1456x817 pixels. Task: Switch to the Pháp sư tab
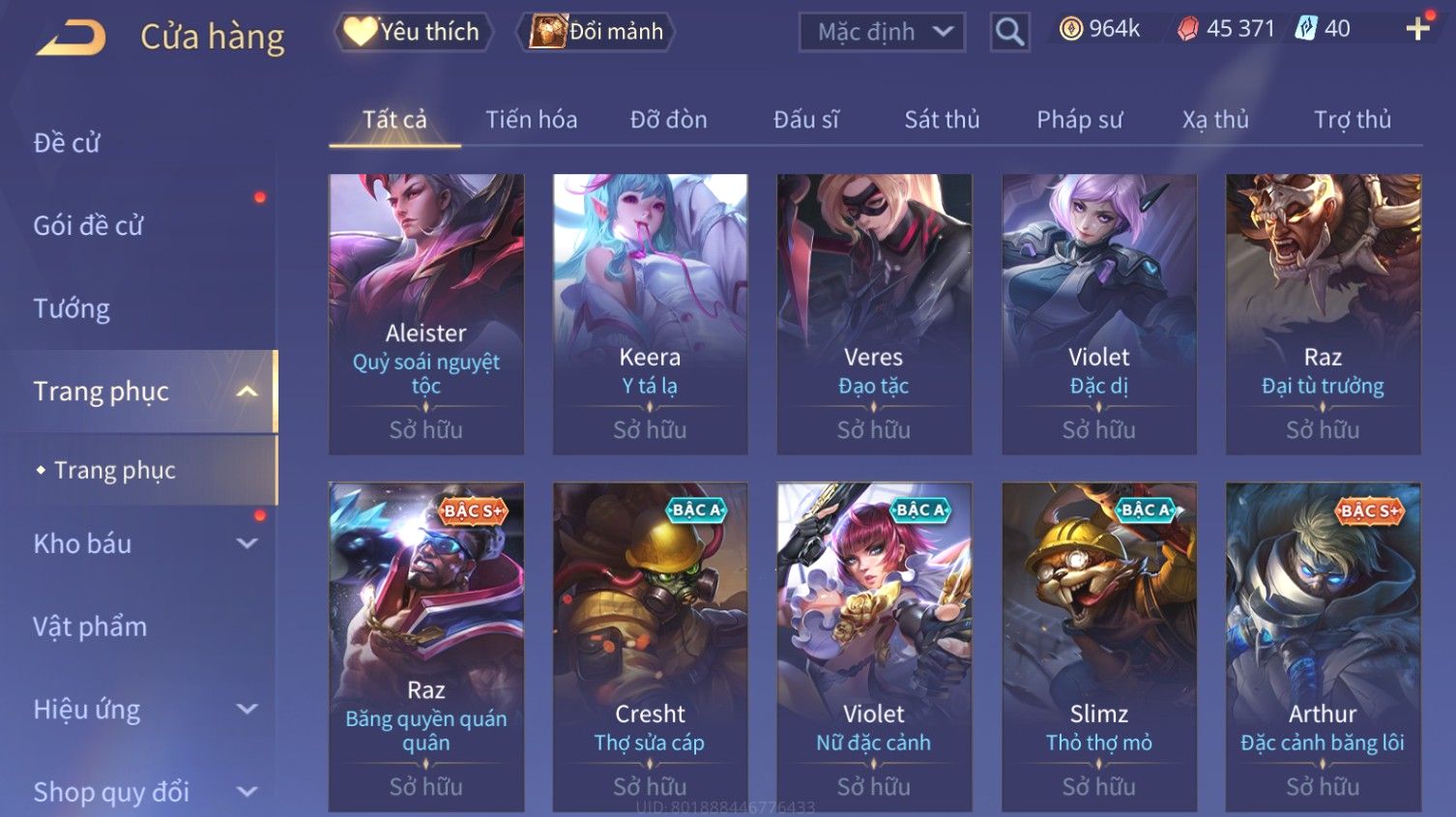[x=1079, y=120]
